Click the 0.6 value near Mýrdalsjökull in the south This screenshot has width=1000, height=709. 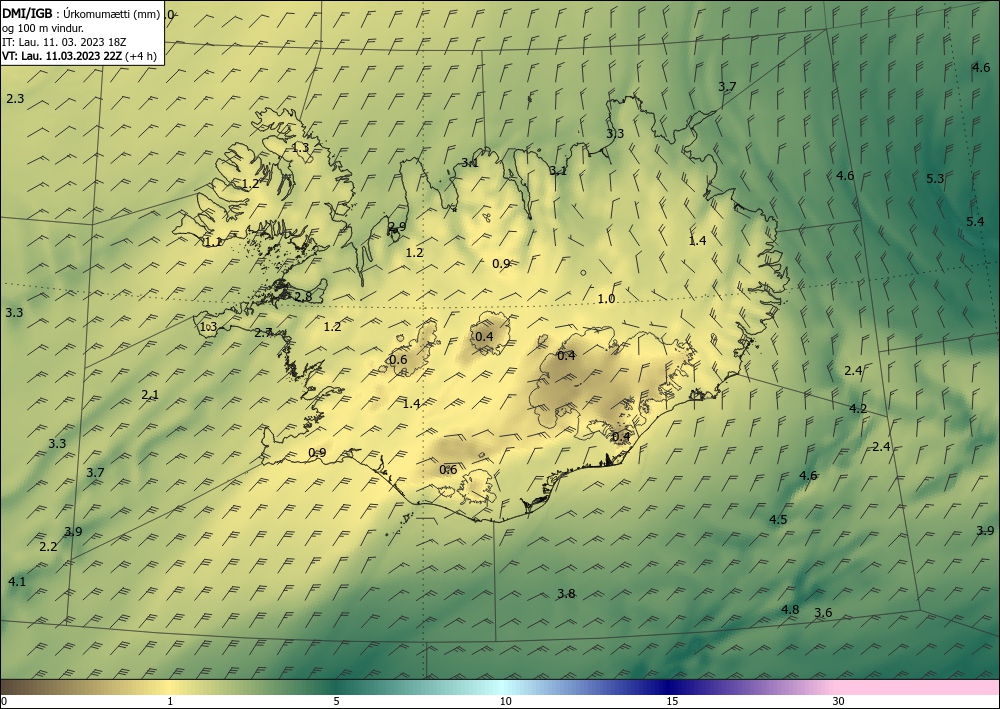(x=448, y=470)
